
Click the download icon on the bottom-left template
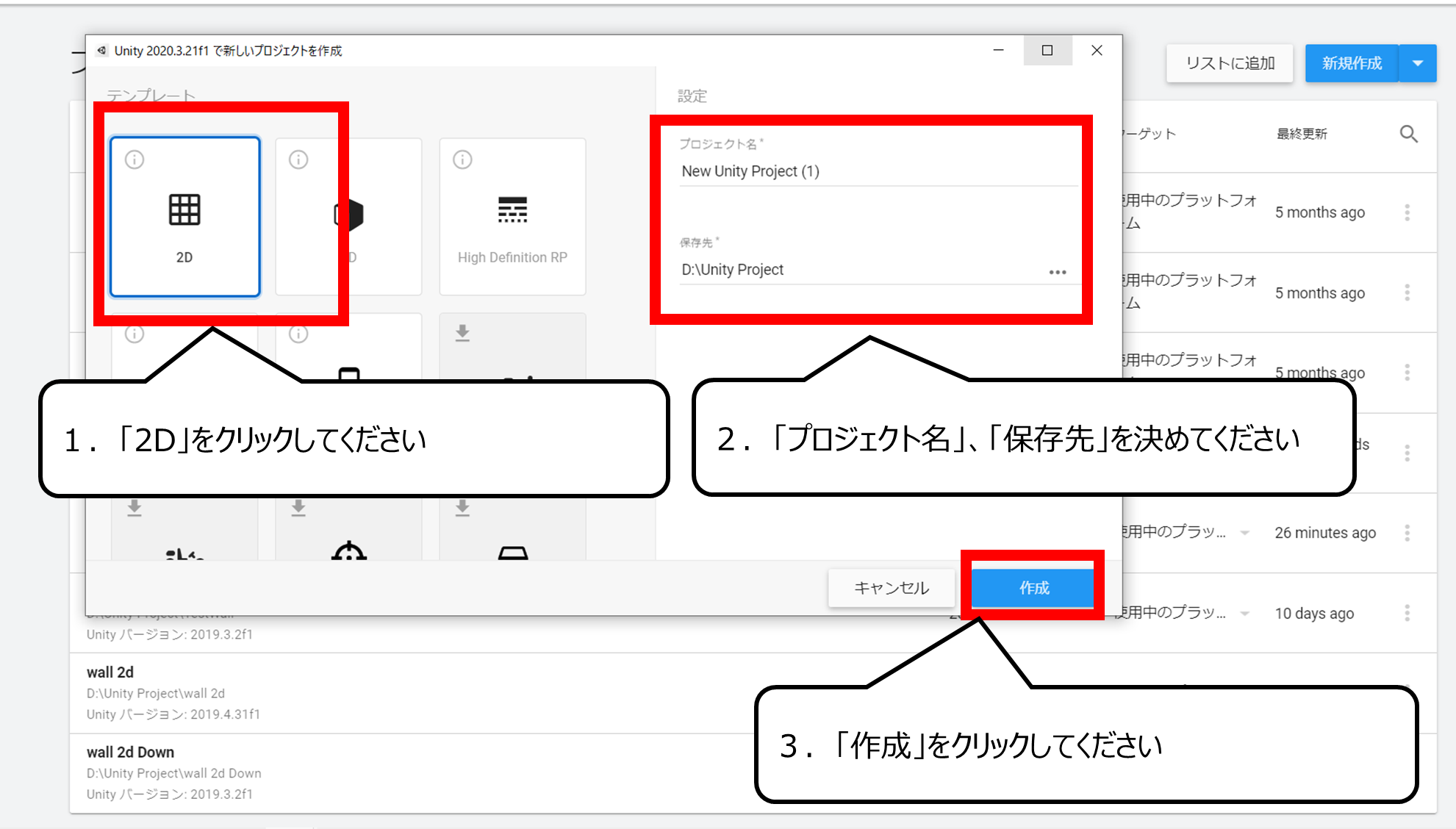[x=135, y=508]
